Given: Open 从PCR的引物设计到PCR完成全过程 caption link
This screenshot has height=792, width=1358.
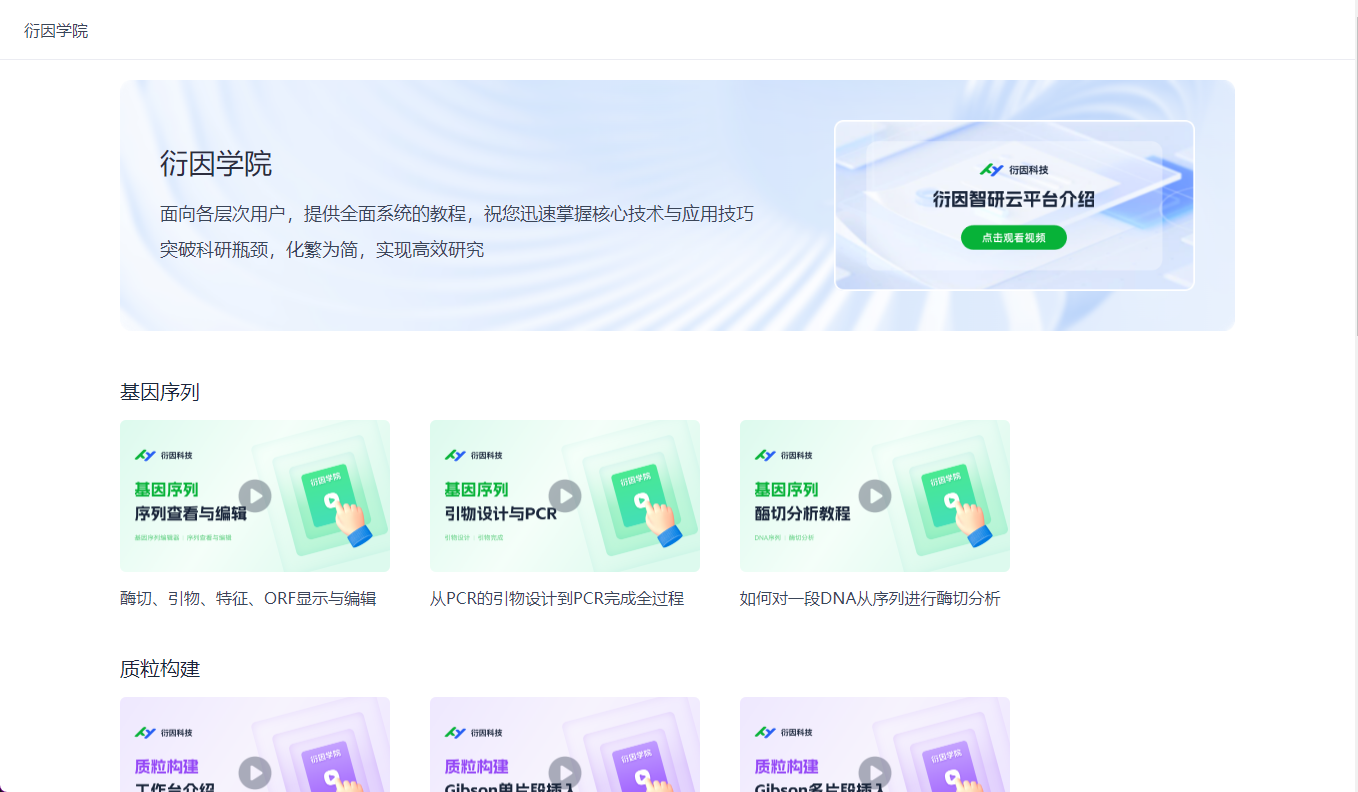Looking at the screenshot, I should point(557,599).
